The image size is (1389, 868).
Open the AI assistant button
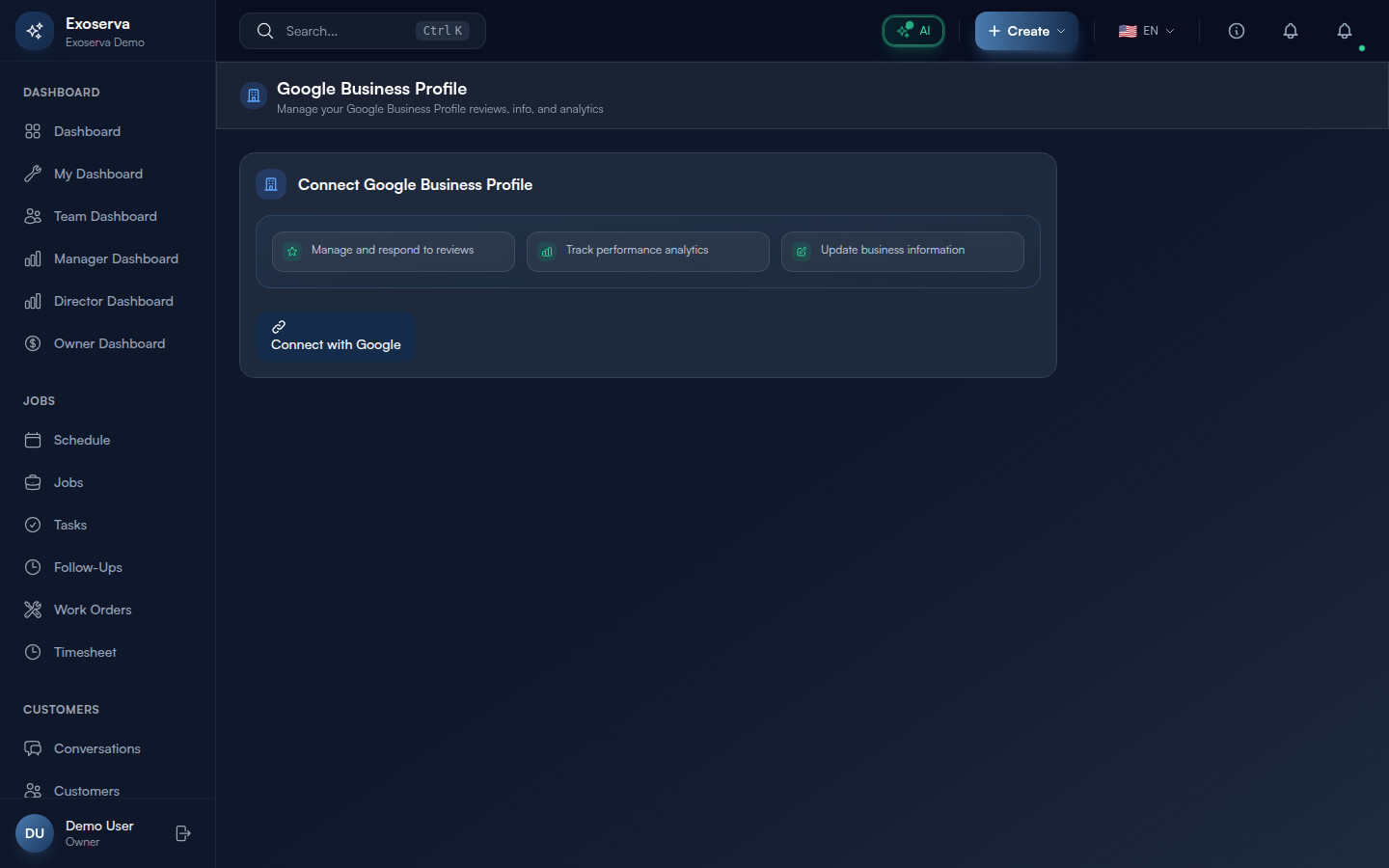912,31
